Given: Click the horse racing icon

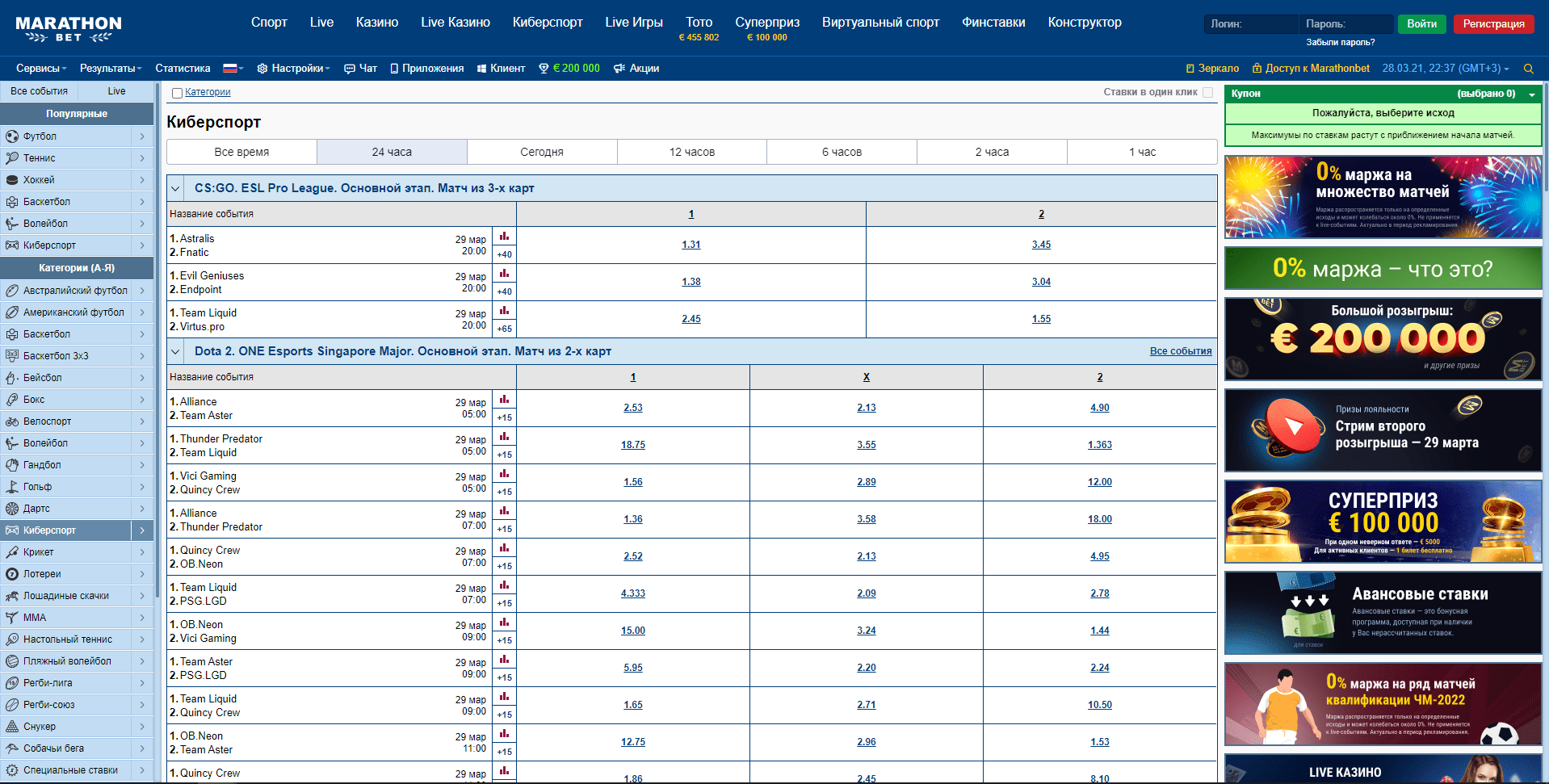Looking at the screenshot, I should click(x=12, y=596).
